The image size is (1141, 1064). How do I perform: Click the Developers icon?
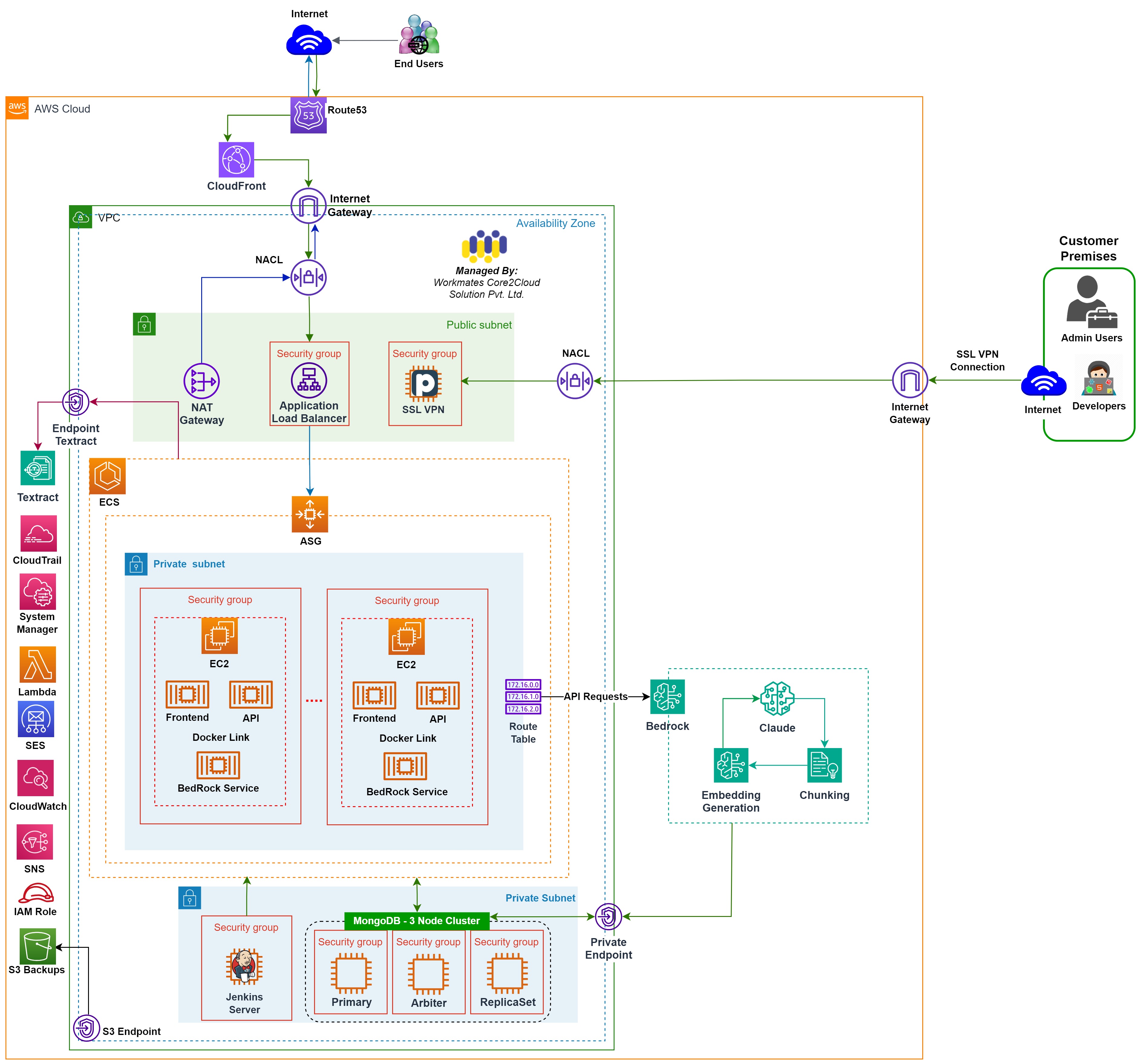point(1098,378)
